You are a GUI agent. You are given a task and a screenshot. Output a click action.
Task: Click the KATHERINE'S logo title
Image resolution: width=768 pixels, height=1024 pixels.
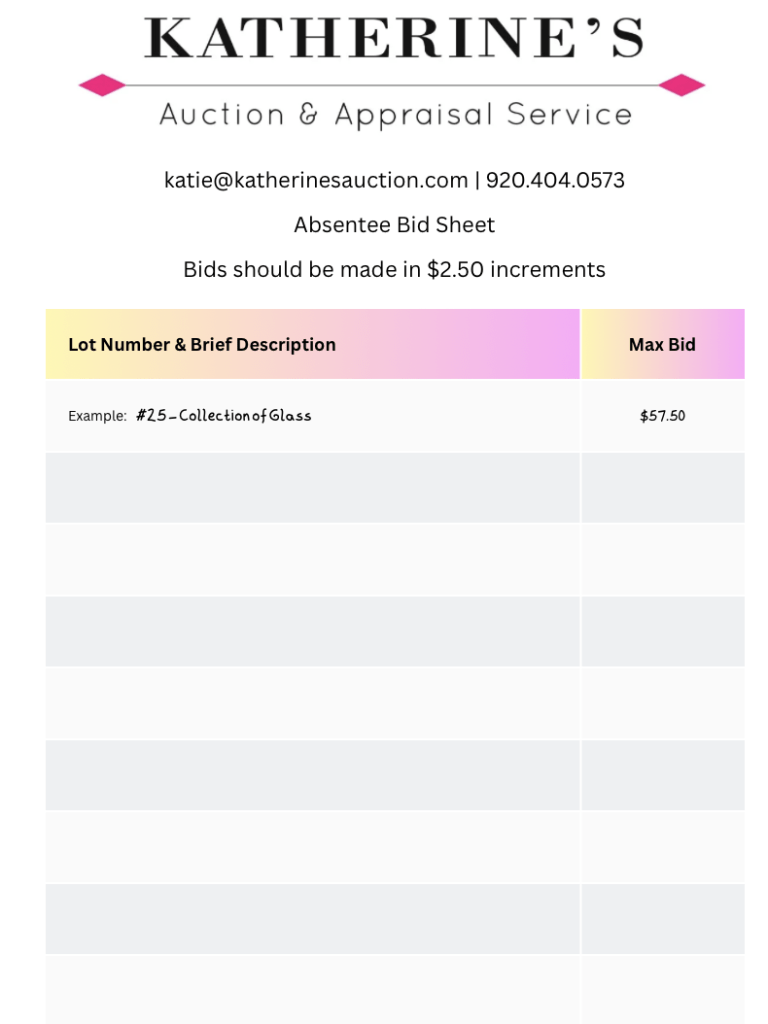394,38
